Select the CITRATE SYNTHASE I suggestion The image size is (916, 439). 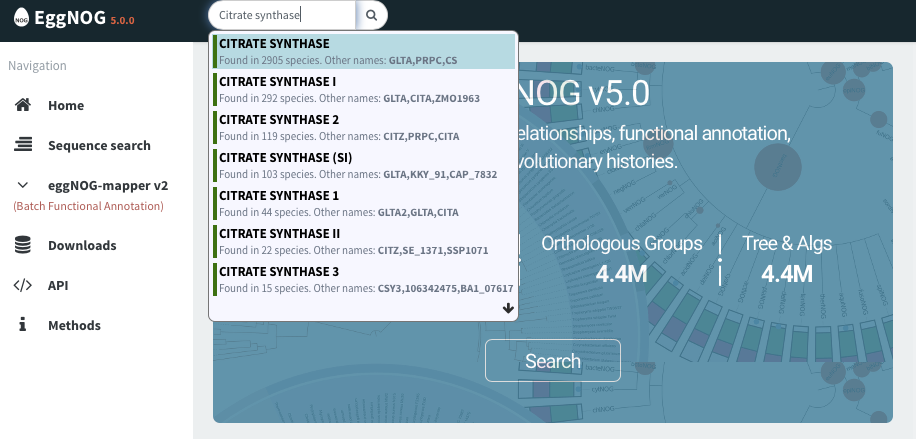coord(364,89)
